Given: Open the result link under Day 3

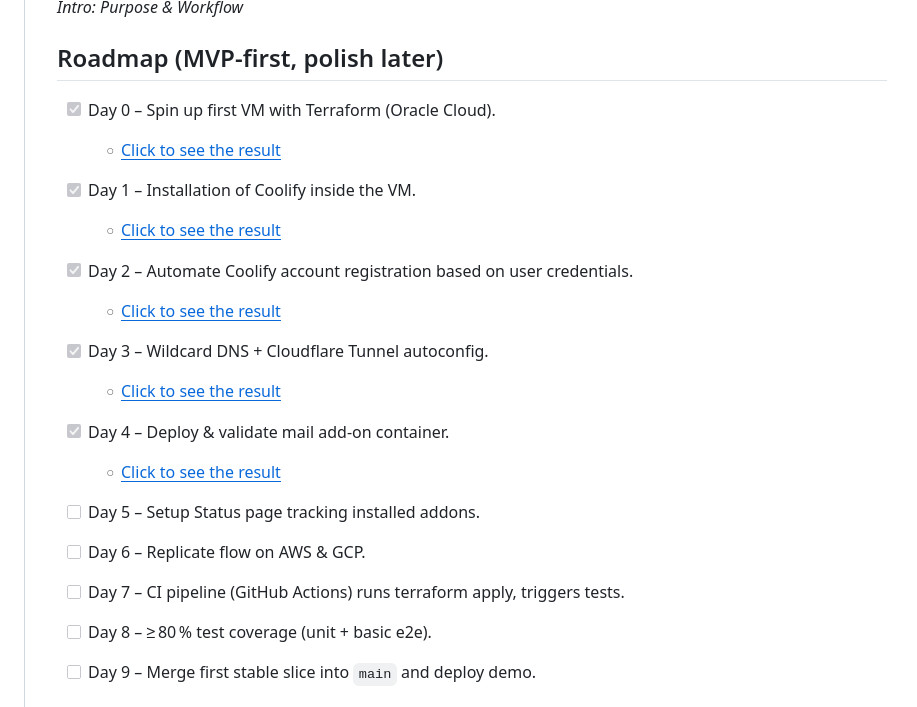Looking at the screenshot, I should pyautogui.click(x=201, y=391).
